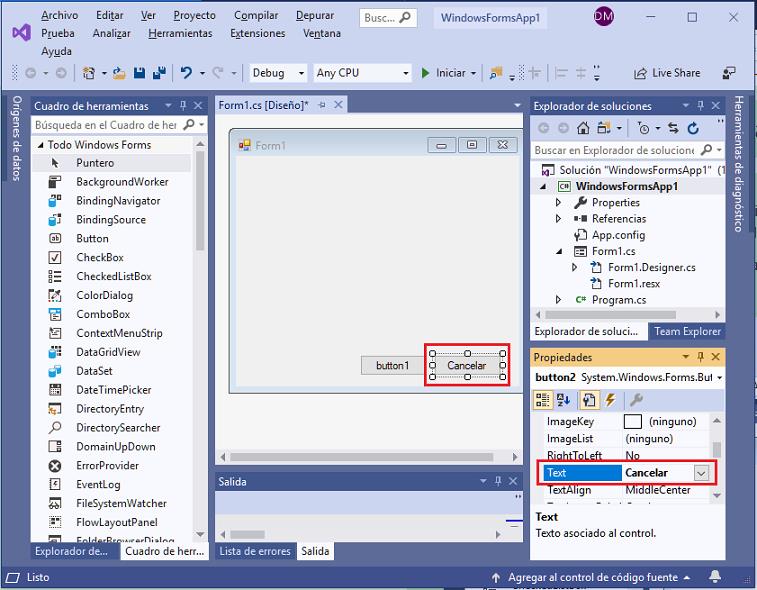This screenshot has width=757, height=590.
Task: Click the New Project toolbar icon
Action: [x=89, y=73]
